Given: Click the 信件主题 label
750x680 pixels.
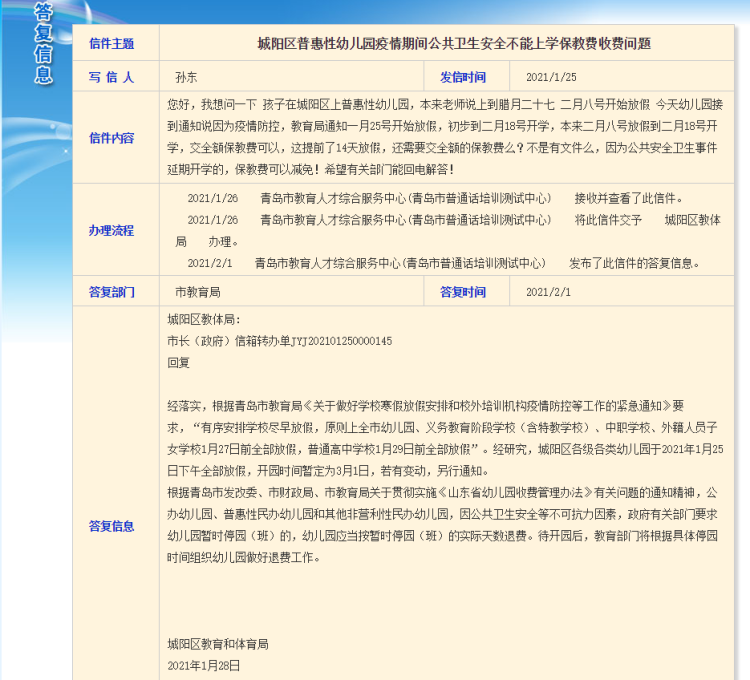Looking at the screenshot, I should [111, 44].
